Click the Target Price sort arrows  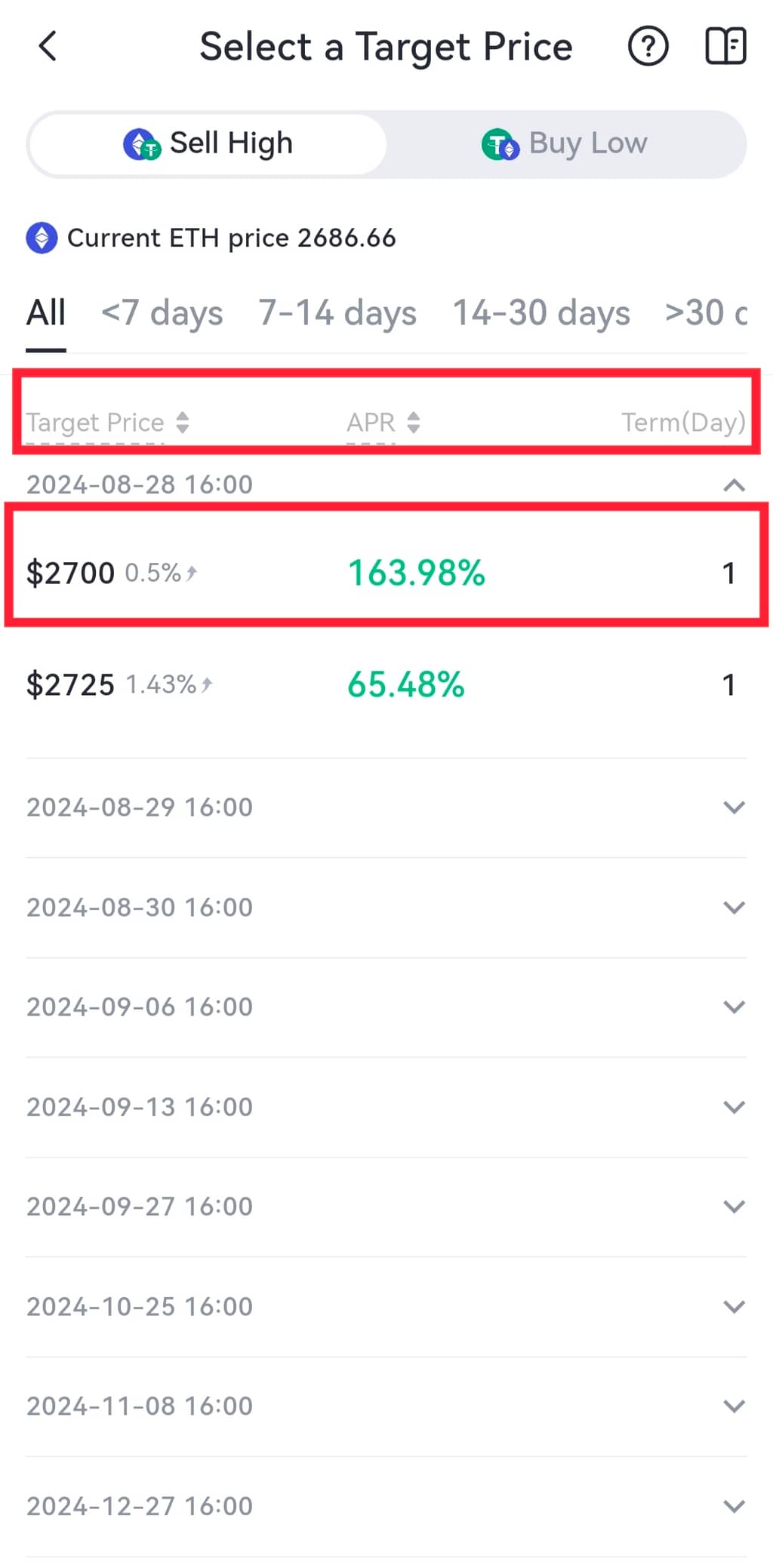183,422
